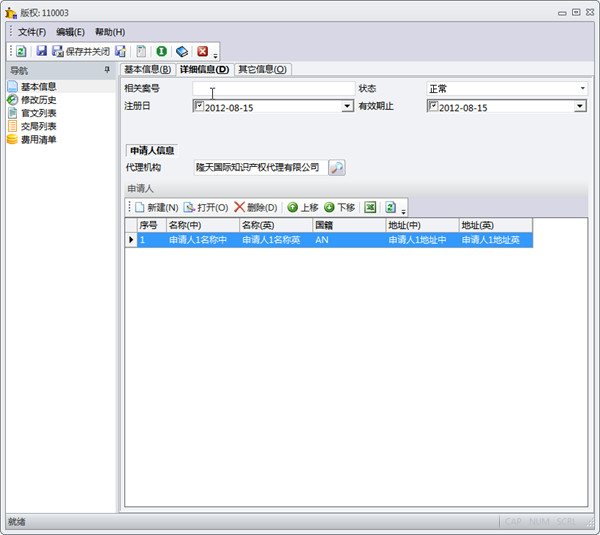
Task: Toggle the pin icon on 导航 panel
Action: 107,70
